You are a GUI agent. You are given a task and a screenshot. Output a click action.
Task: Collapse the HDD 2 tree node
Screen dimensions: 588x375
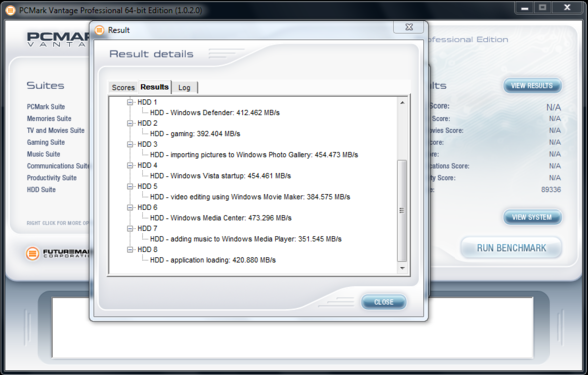pos(130,123)
